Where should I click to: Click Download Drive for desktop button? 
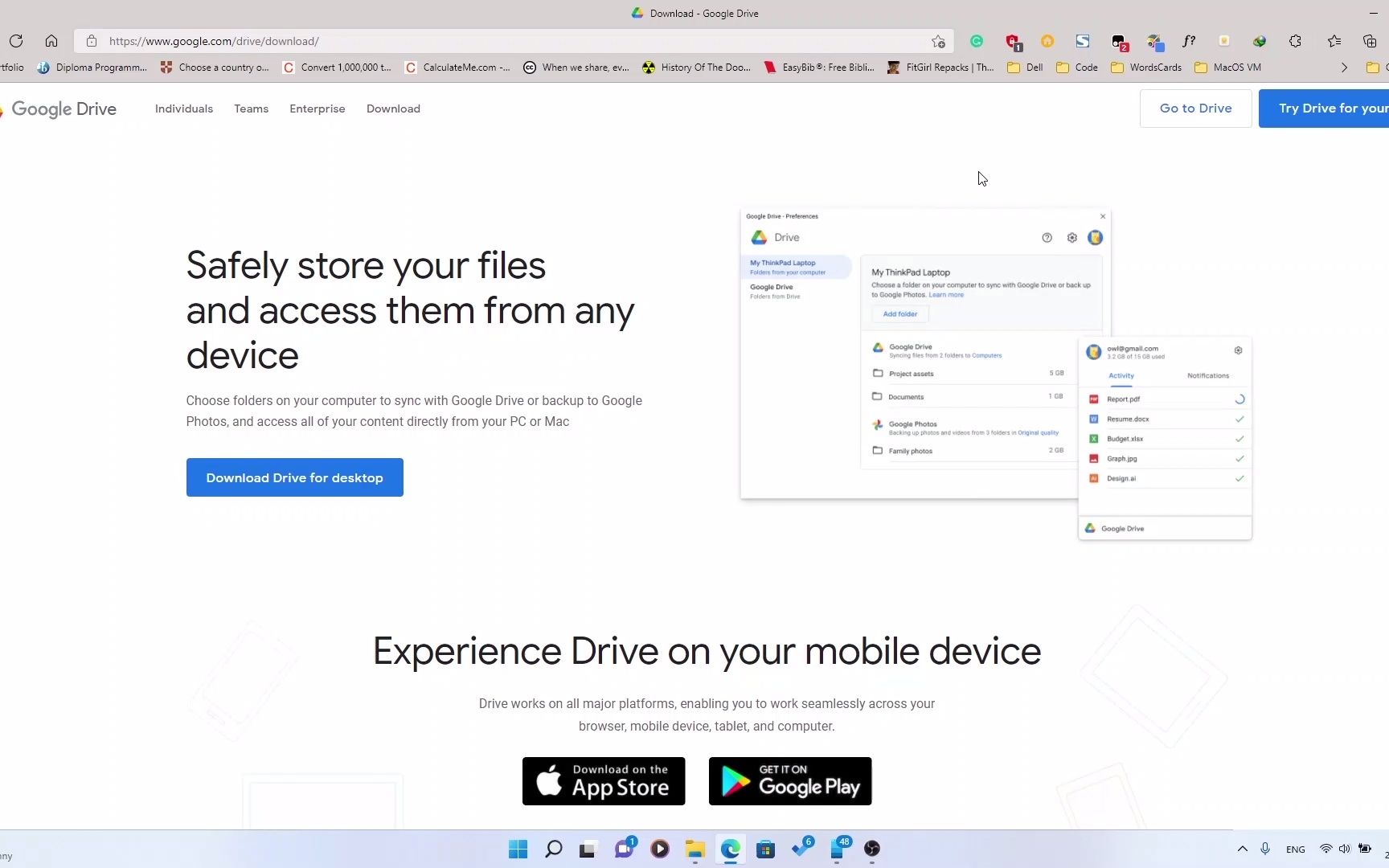[x=295, y=477]
